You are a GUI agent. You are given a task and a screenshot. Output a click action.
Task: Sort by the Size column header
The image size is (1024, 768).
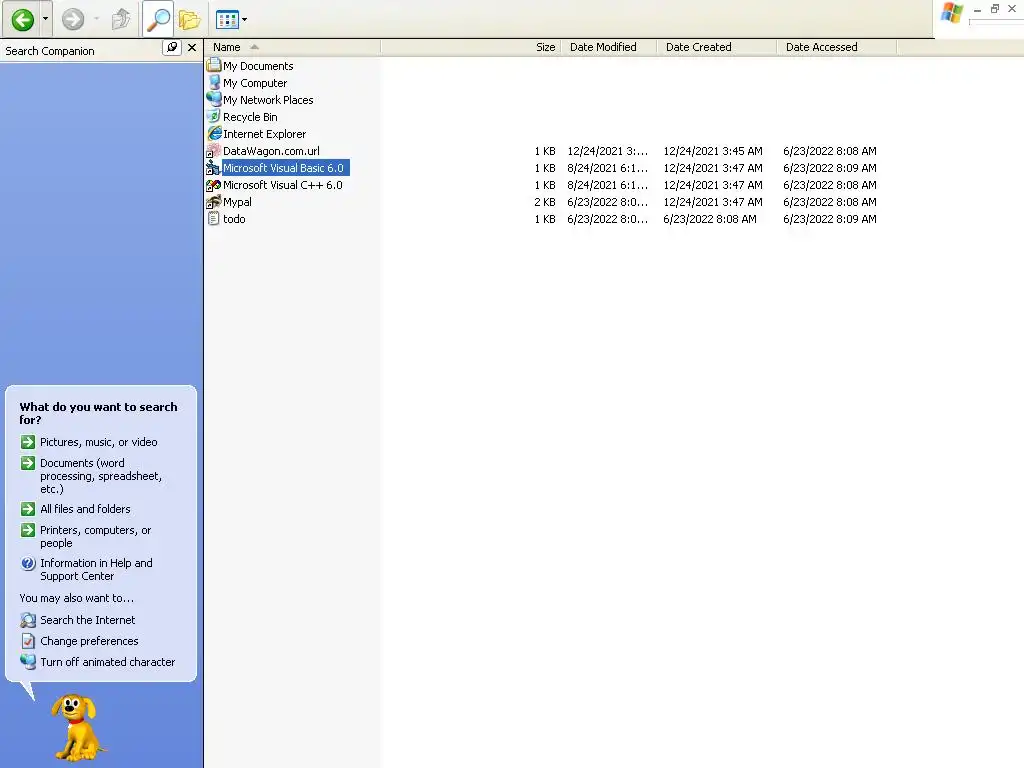pos(470,47)
